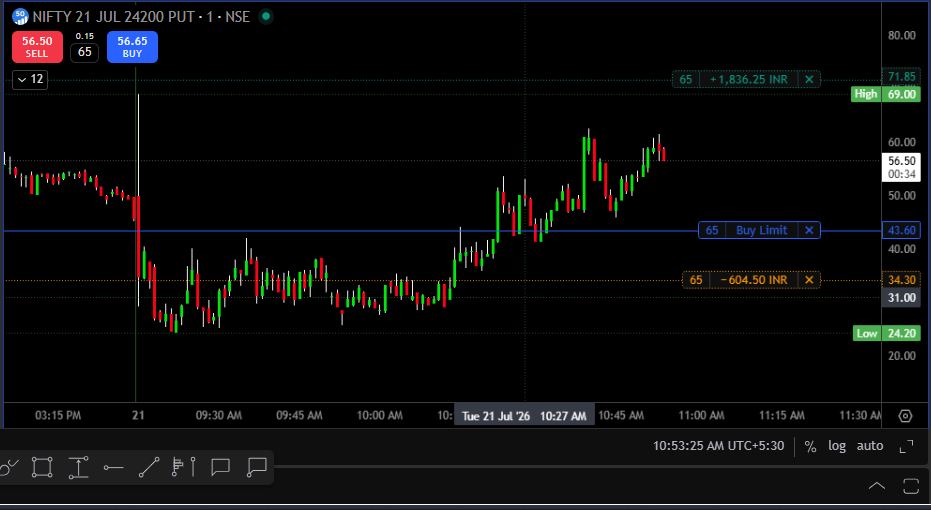Click quantity 65 on the take profit line
931x510 pixels.
pyautogui.click(x=686, y=79)
